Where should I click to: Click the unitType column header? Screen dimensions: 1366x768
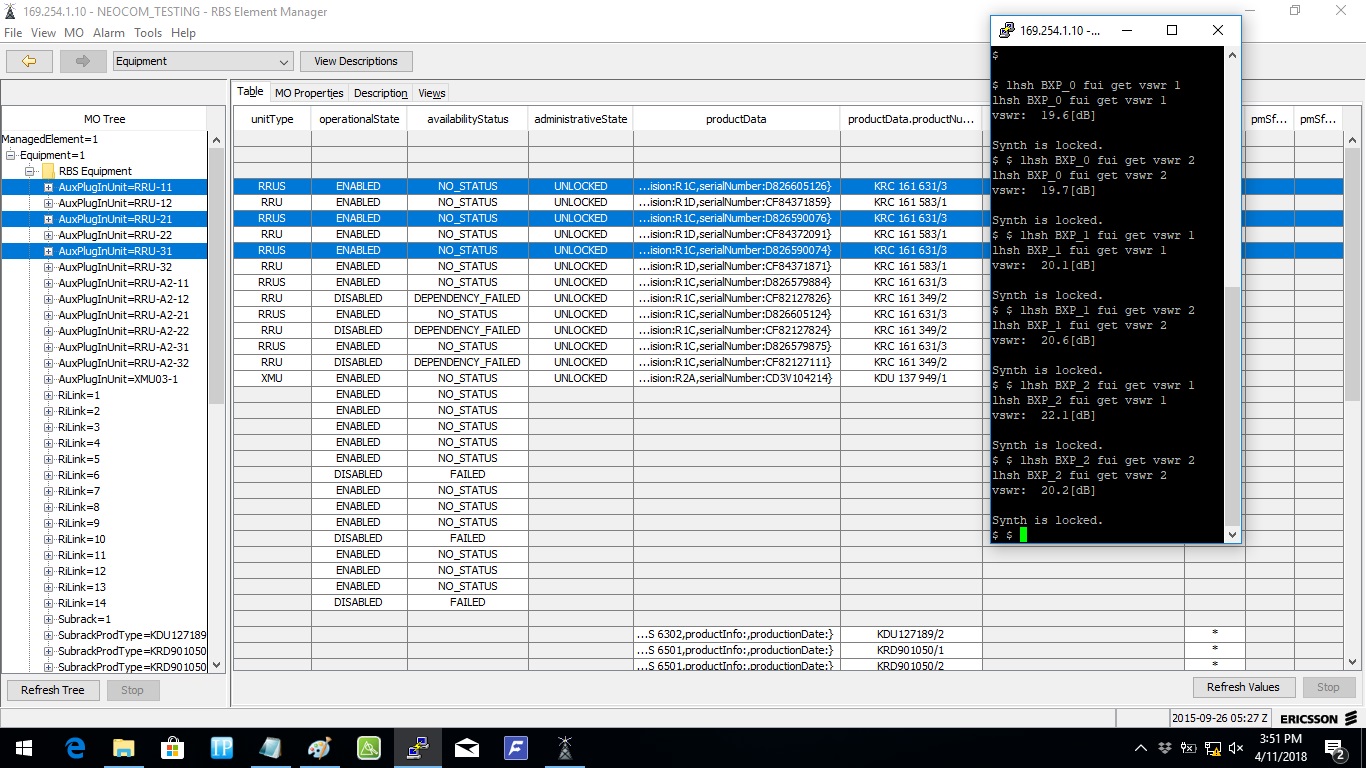[272, 119]
